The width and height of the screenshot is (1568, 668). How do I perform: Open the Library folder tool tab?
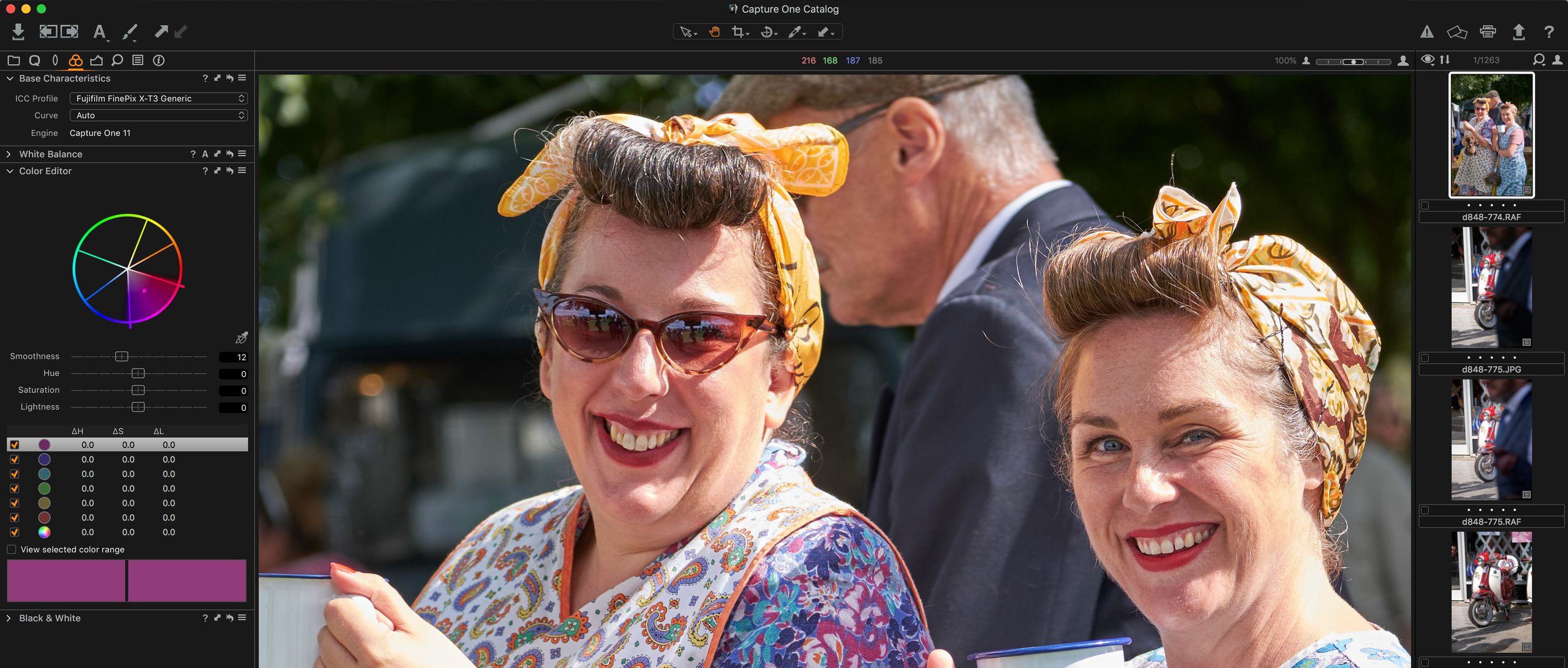tap(13, 60)
